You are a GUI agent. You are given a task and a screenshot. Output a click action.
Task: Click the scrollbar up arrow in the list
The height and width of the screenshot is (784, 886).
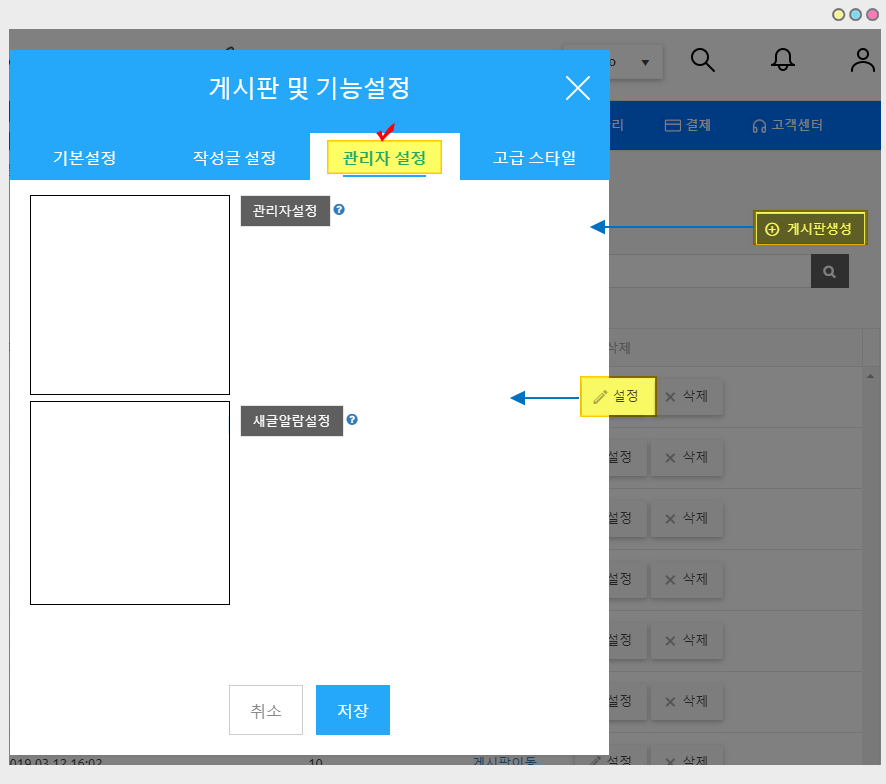[870, 376]
